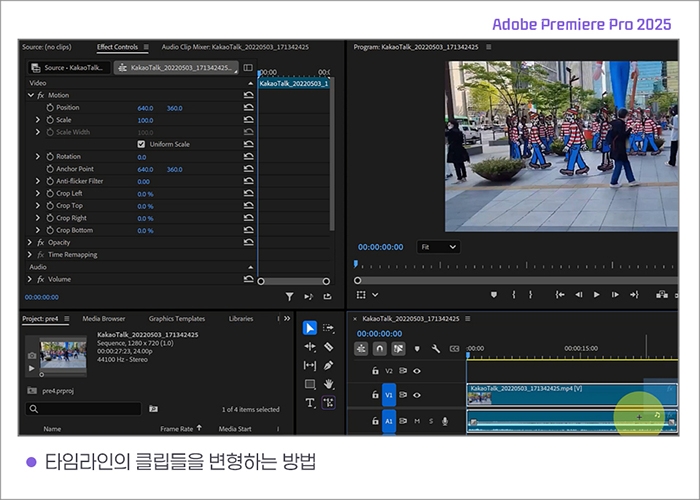Open the Fit zoom level dropdown
Viewport: 700px width, 500px height.
(438, 247)
